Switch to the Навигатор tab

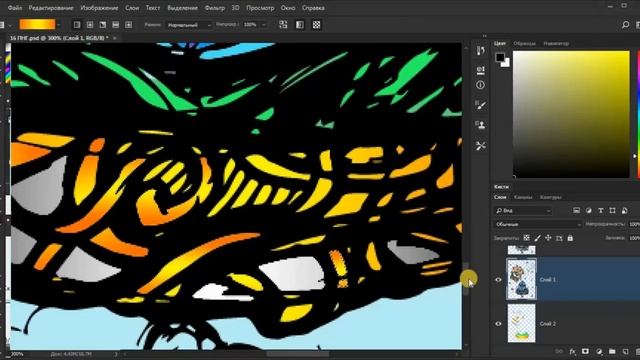pyautogui.click(x=556, y=43)
